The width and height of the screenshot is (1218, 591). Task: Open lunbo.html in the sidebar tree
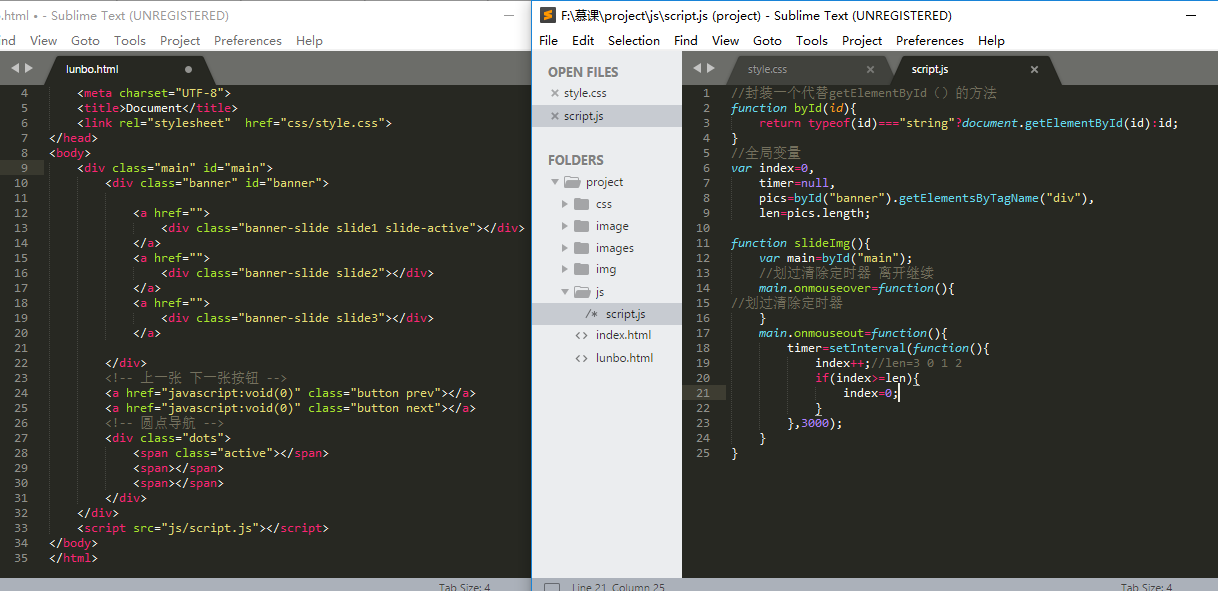(623, 358)
